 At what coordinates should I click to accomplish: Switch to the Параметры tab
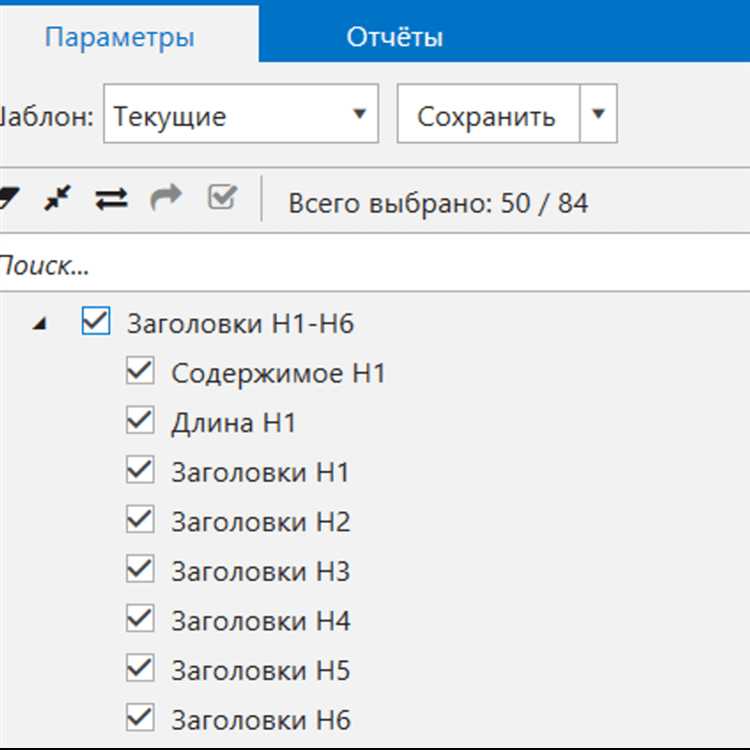(x=120, y=37)
